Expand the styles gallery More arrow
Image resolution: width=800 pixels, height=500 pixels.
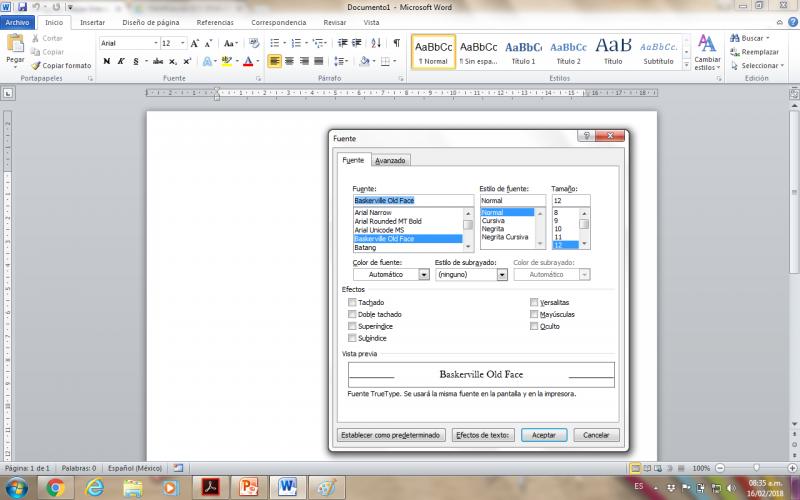pyautogui.click(x=686, y=65)
